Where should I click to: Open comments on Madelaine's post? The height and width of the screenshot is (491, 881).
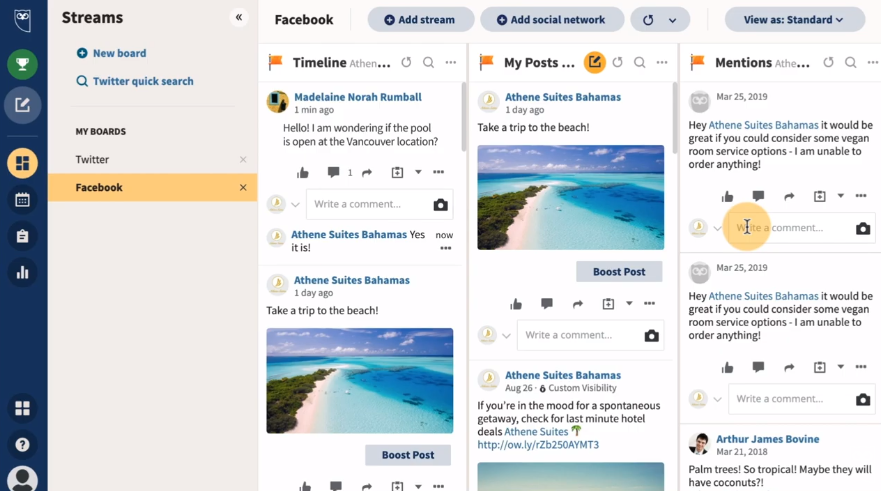click(333, 172)
